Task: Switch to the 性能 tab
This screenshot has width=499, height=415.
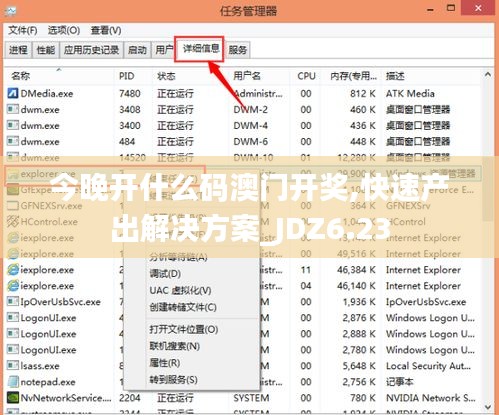Action: (x=46, y=50)
